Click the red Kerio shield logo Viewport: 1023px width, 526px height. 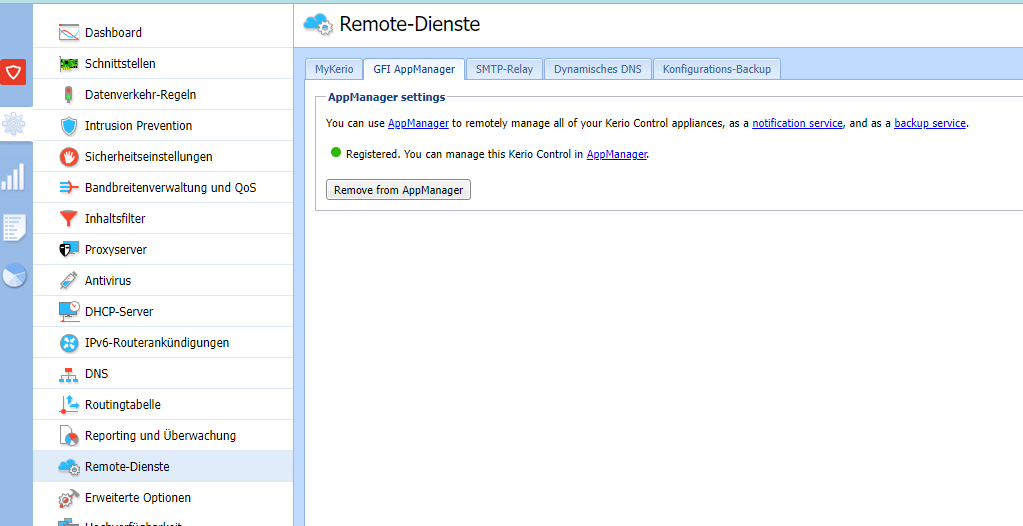click(x=13, y=72)
